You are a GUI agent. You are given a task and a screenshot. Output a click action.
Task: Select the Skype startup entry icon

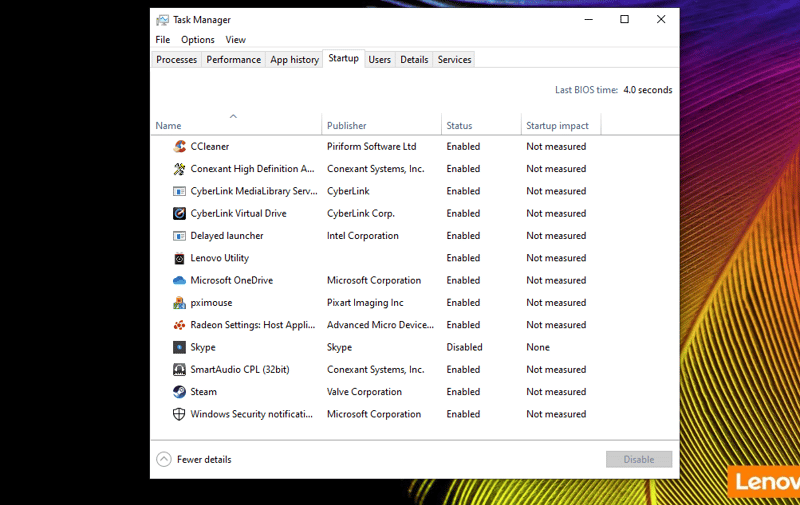179,348
